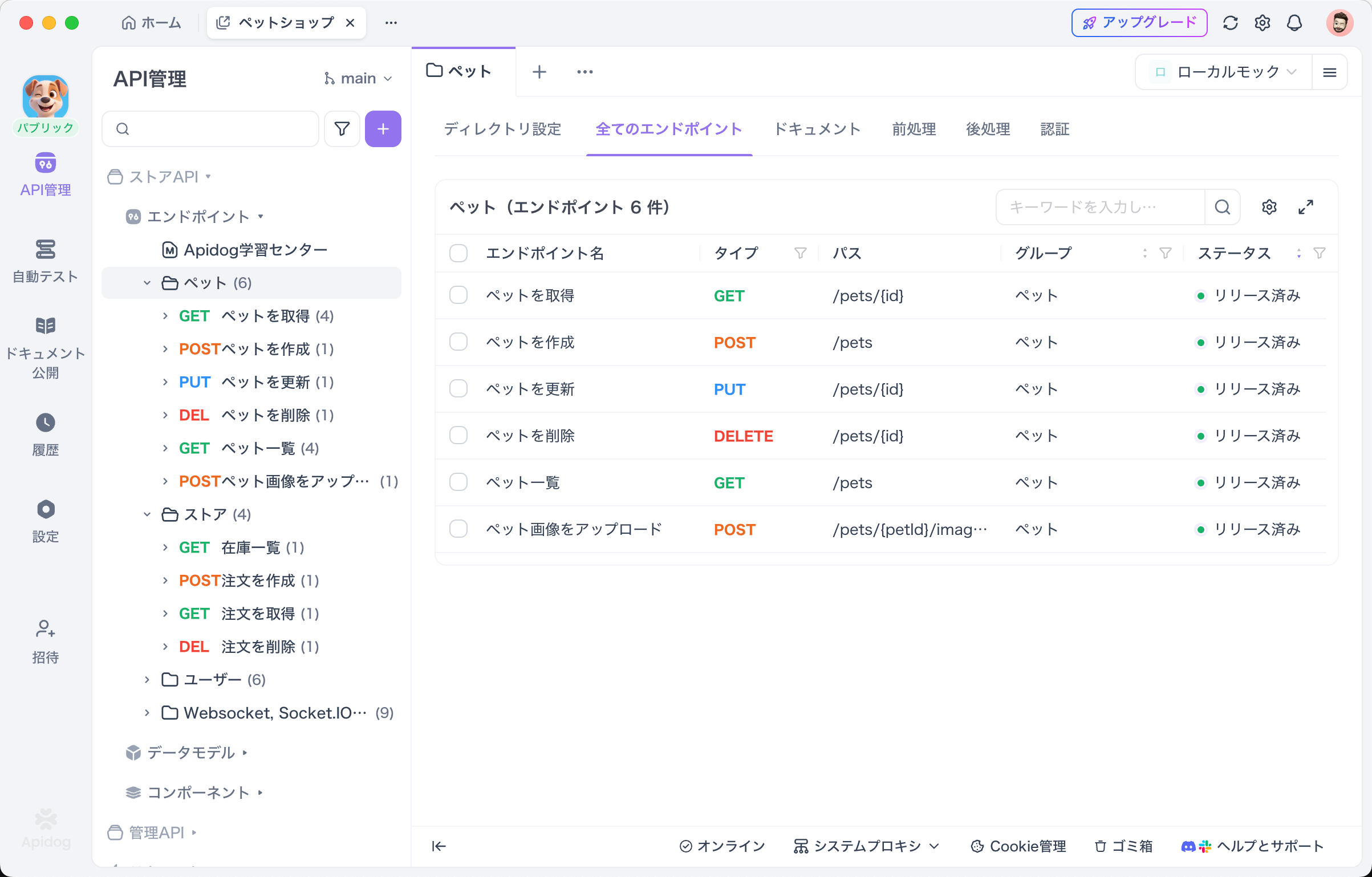Image resolution: width=1372 pixels, height=877 pixels.
Task: Open ヘルプとサポート
Action: (1252, 846)
